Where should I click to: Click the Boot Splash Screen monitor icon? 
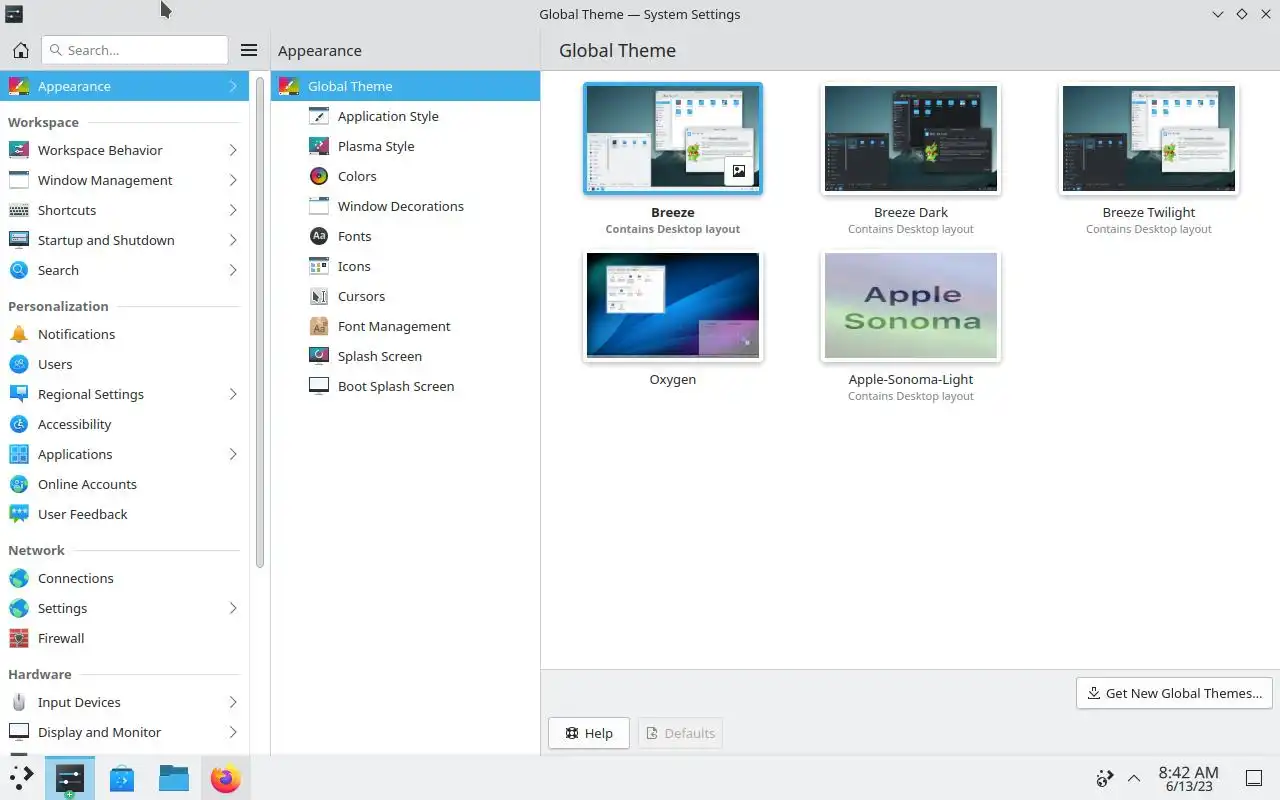point(319,386)
